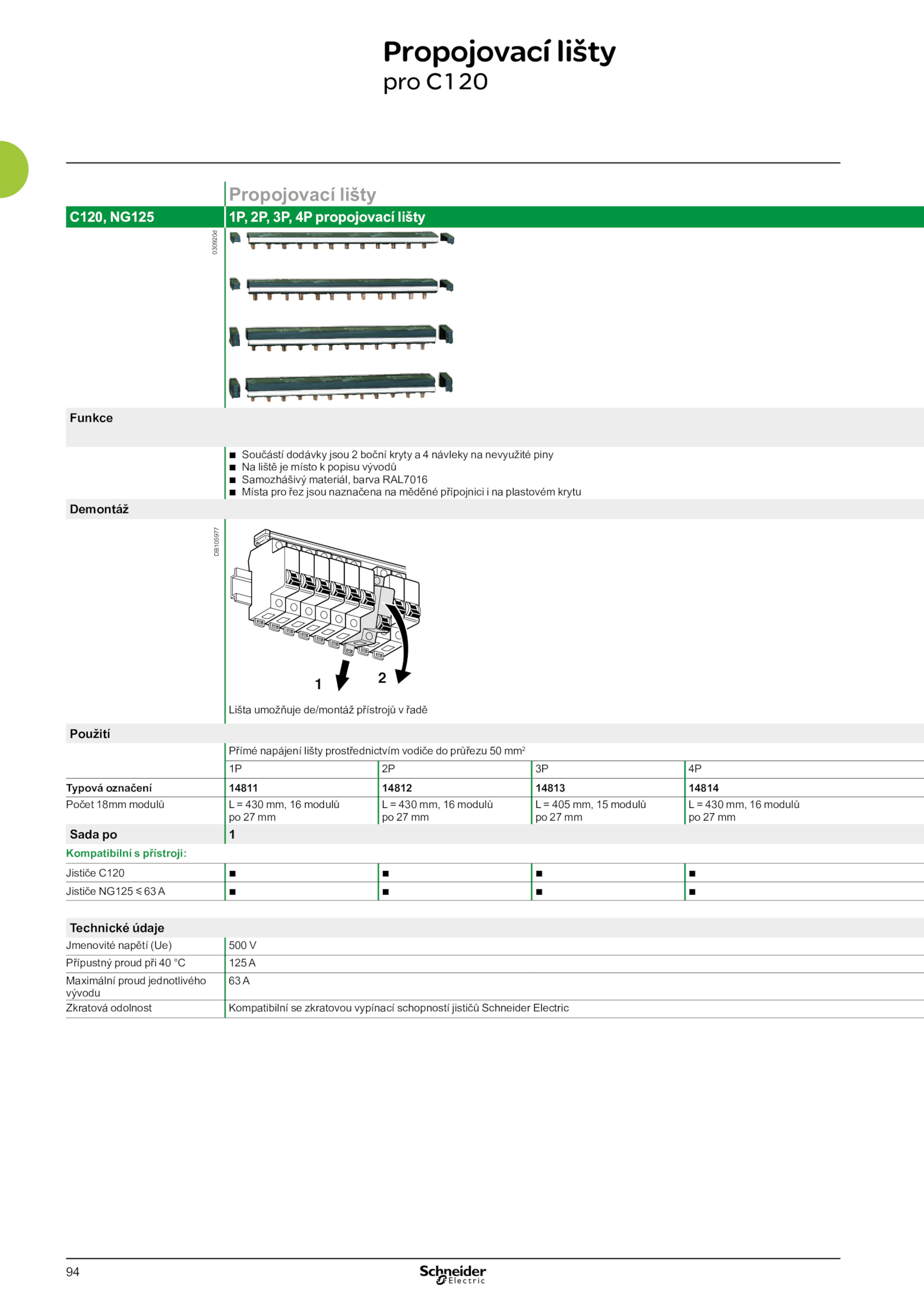This screenshot has width=924, height=1307.
Task: Click the row label 'Počet 18mm modulů'
Action: click(115, 805)
